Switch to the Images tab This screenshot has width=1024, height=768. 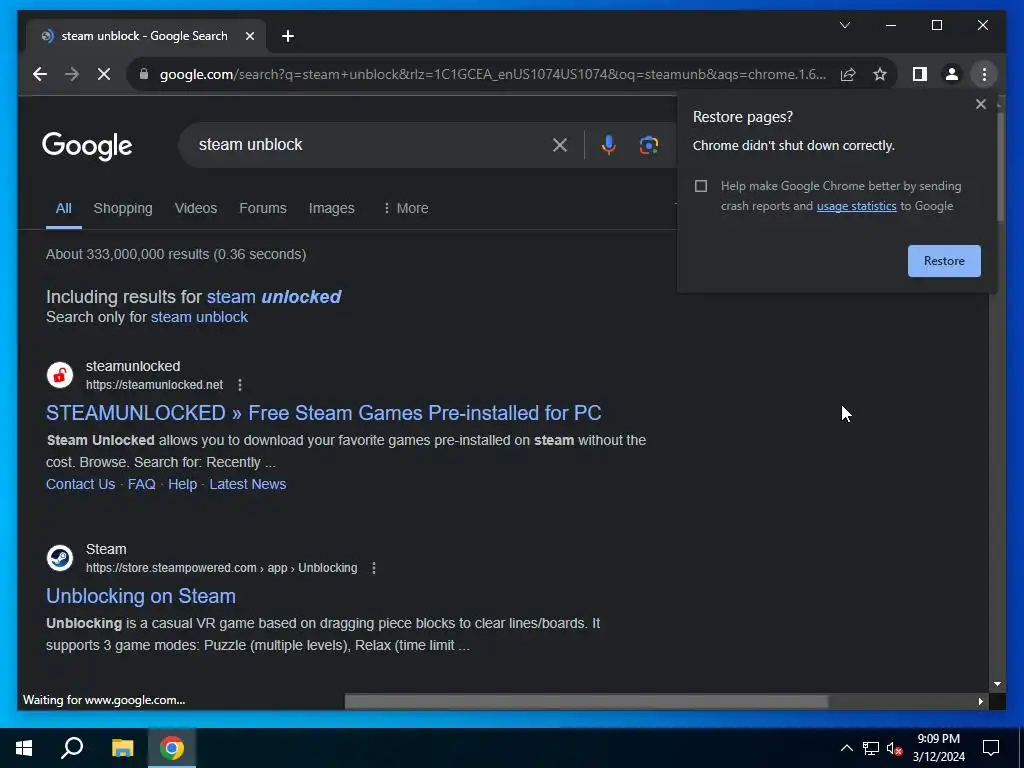point(331,208)
